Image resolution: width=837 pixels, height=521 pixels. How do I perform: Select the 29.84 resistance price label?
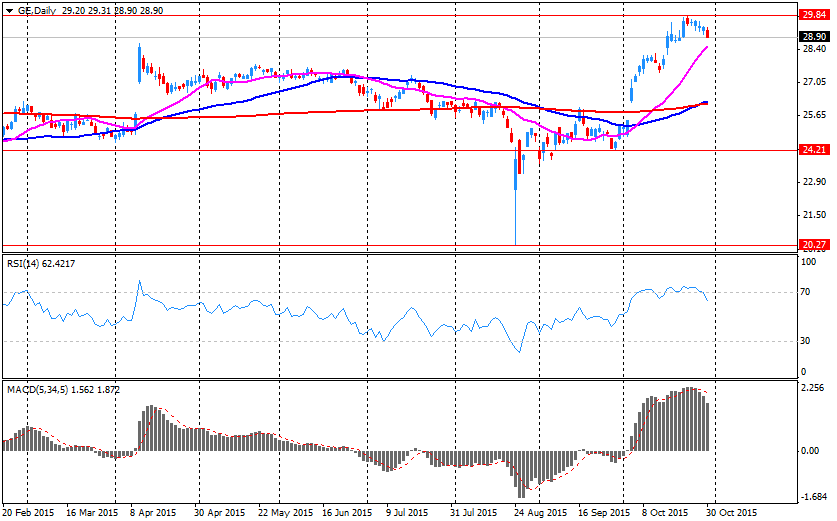pyautogui.click(x=814, y=15)
